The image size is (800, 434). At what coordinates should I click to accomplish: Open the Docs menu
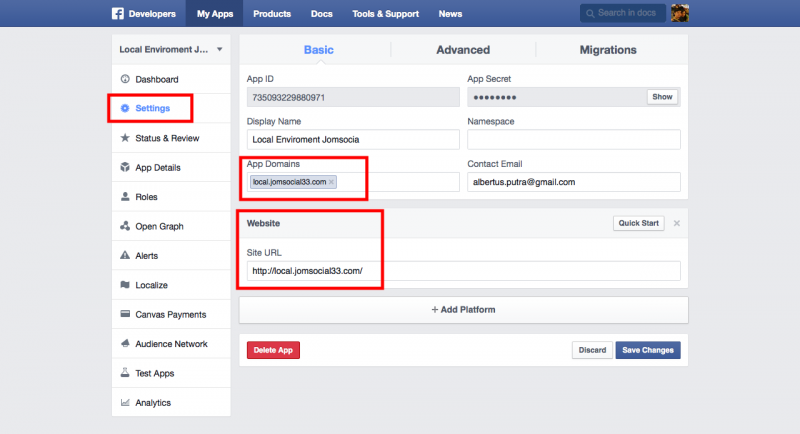click(321, 14)
